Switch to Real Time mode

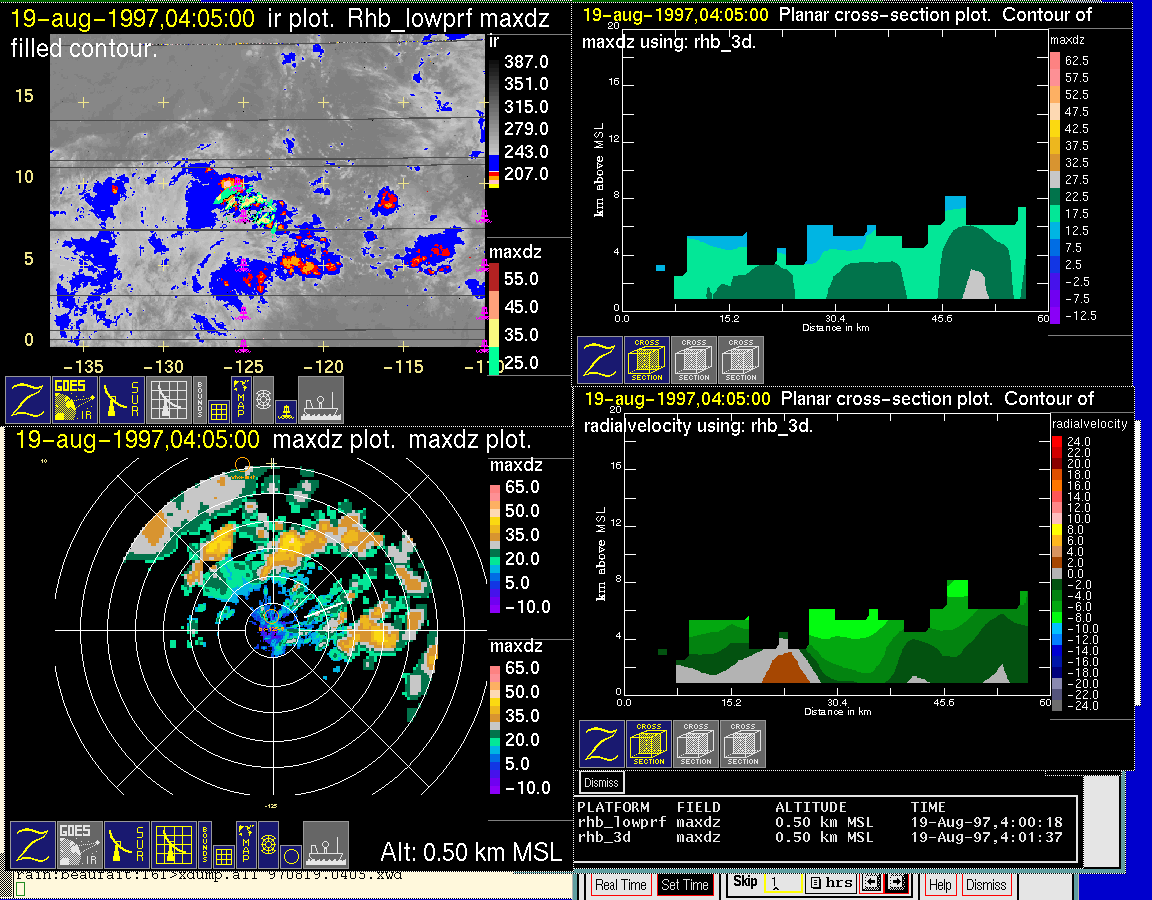click(x=621, y=885)
